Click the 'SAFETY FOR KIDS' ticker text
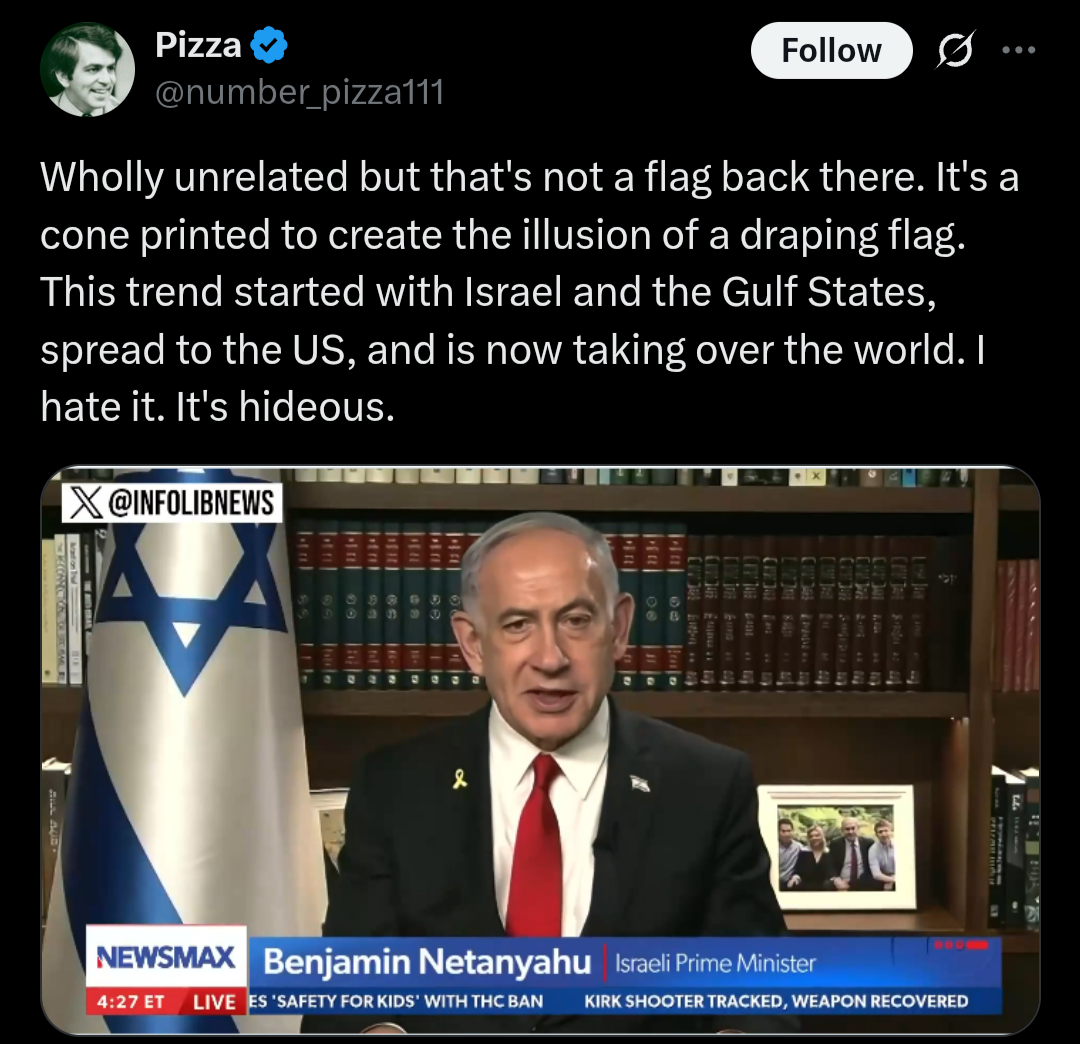The width and height of the screenshot is (1080, 1044). click(x=395, y=1001)
